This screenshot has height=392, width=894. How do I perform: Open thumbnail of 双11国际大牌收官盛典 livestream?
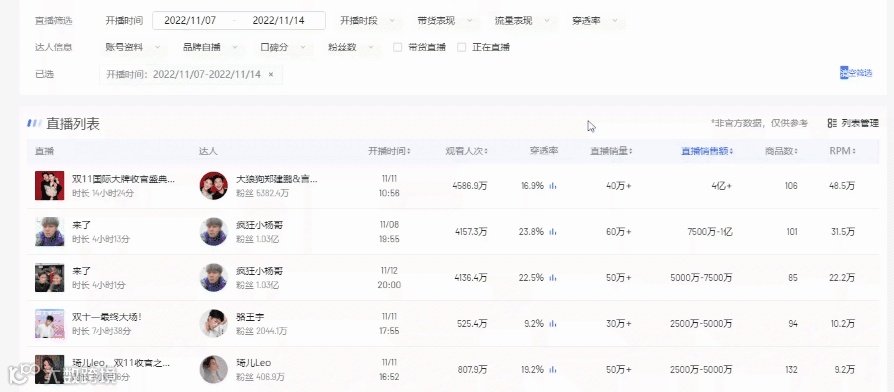[x=50, y=186]
